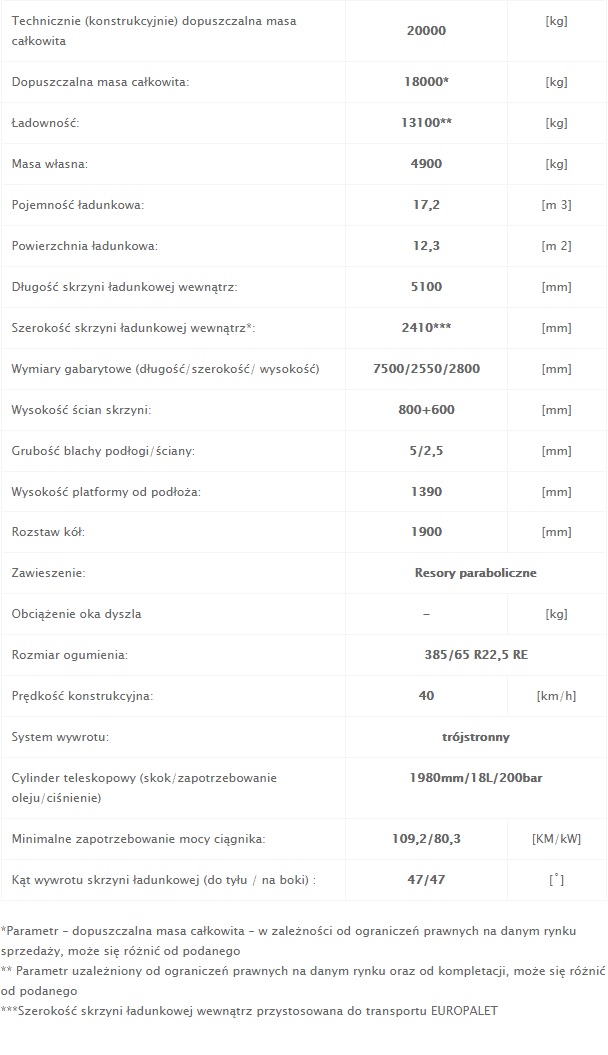Select the 'Dopuszczalna masa całkowita:' label
Viewport: 608px width, 1055px height.
pyautogui.click(x=100, y=82)
